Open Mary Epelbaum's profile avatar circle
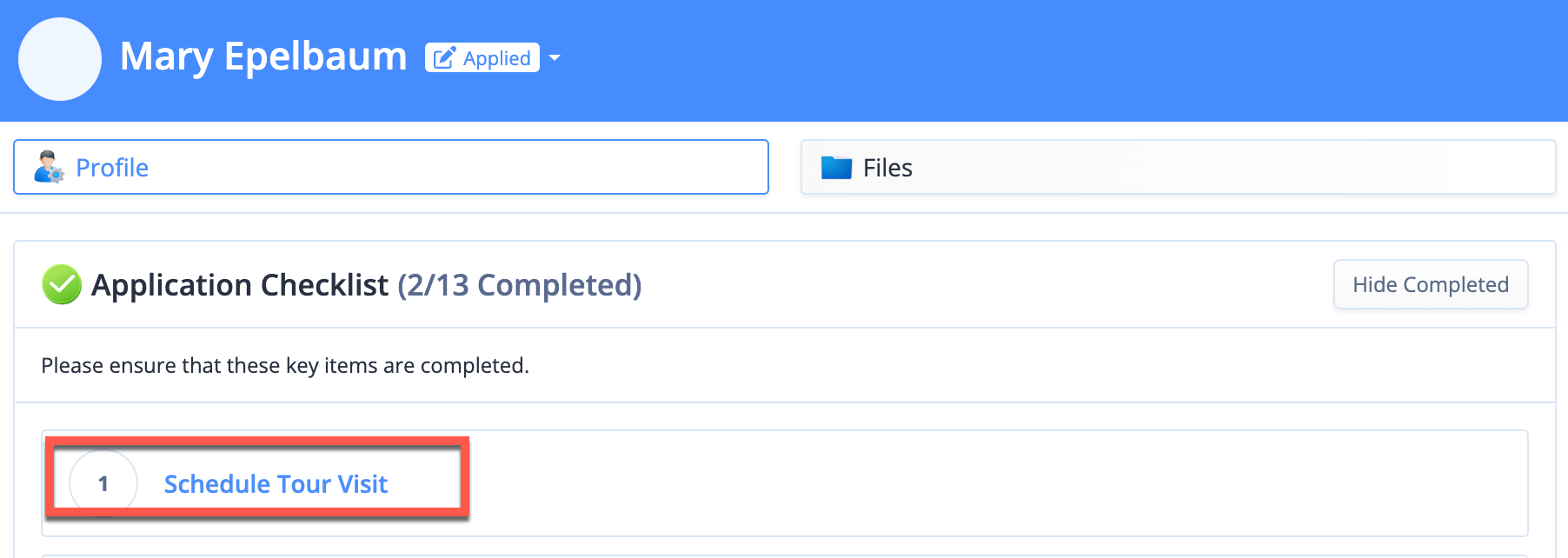The height and width of the screenshot is (558, 1568). click(x=59, y=58)
